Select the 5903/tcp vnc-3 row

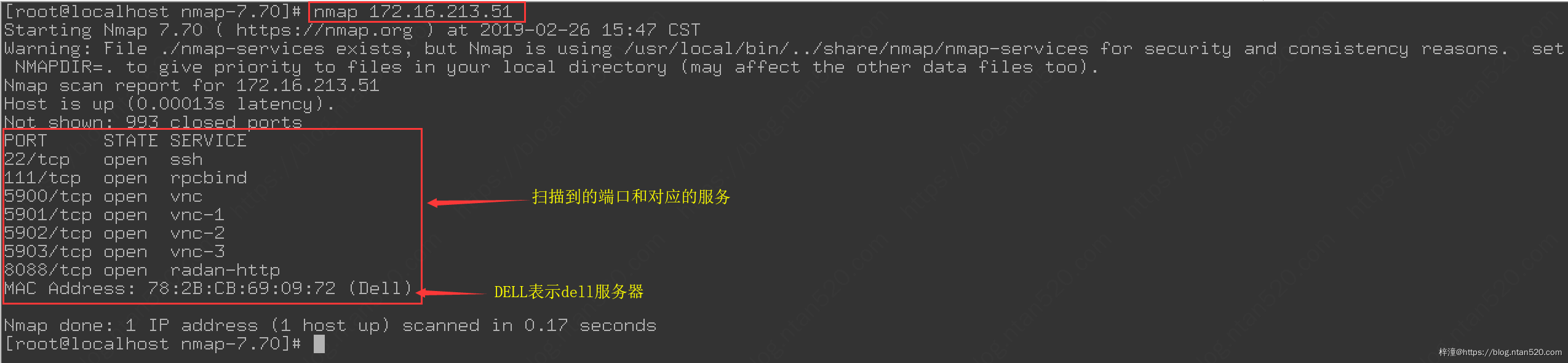[x=114, y=252]
